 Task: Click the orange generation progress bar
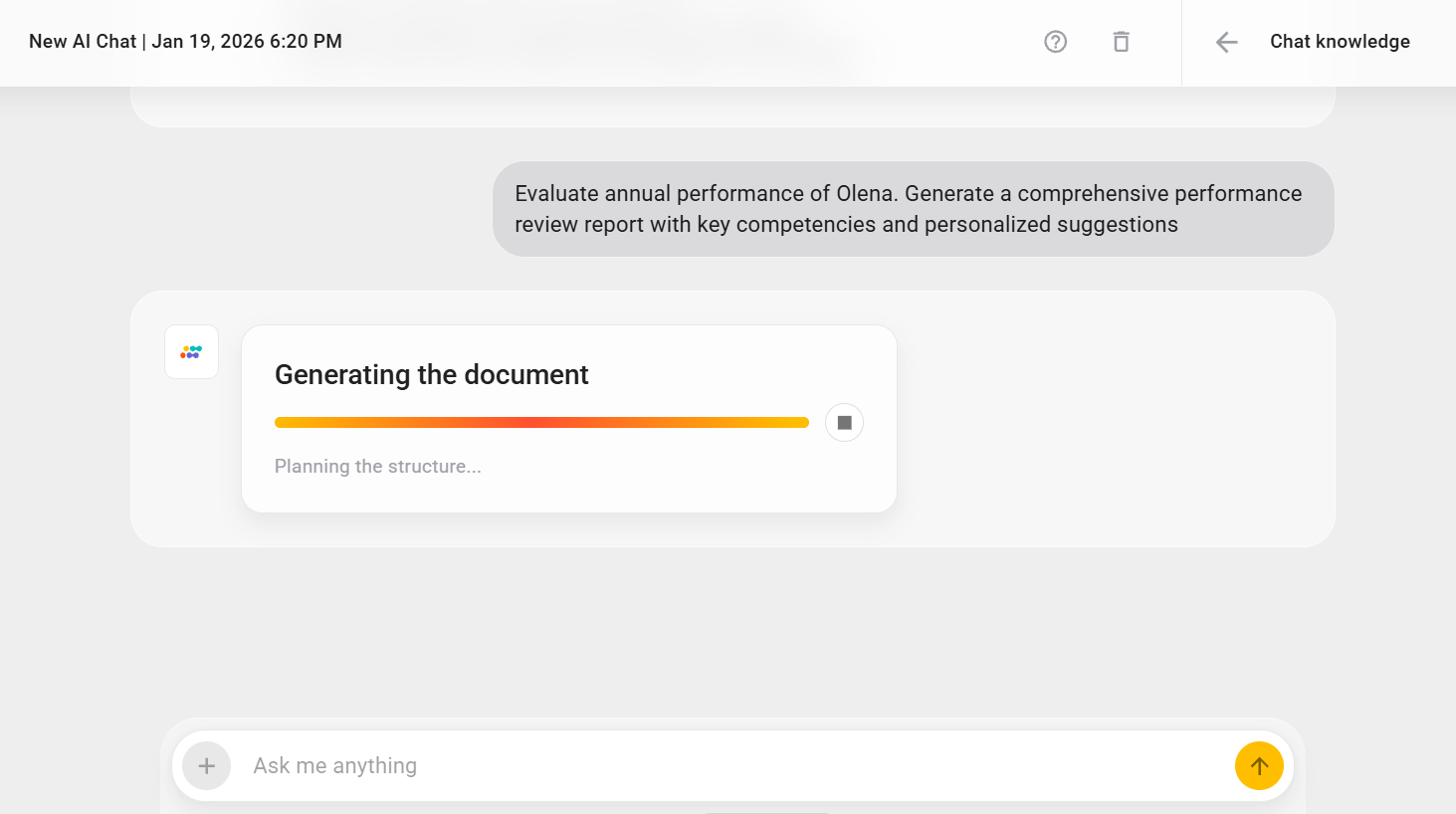(x=541, y=423)
